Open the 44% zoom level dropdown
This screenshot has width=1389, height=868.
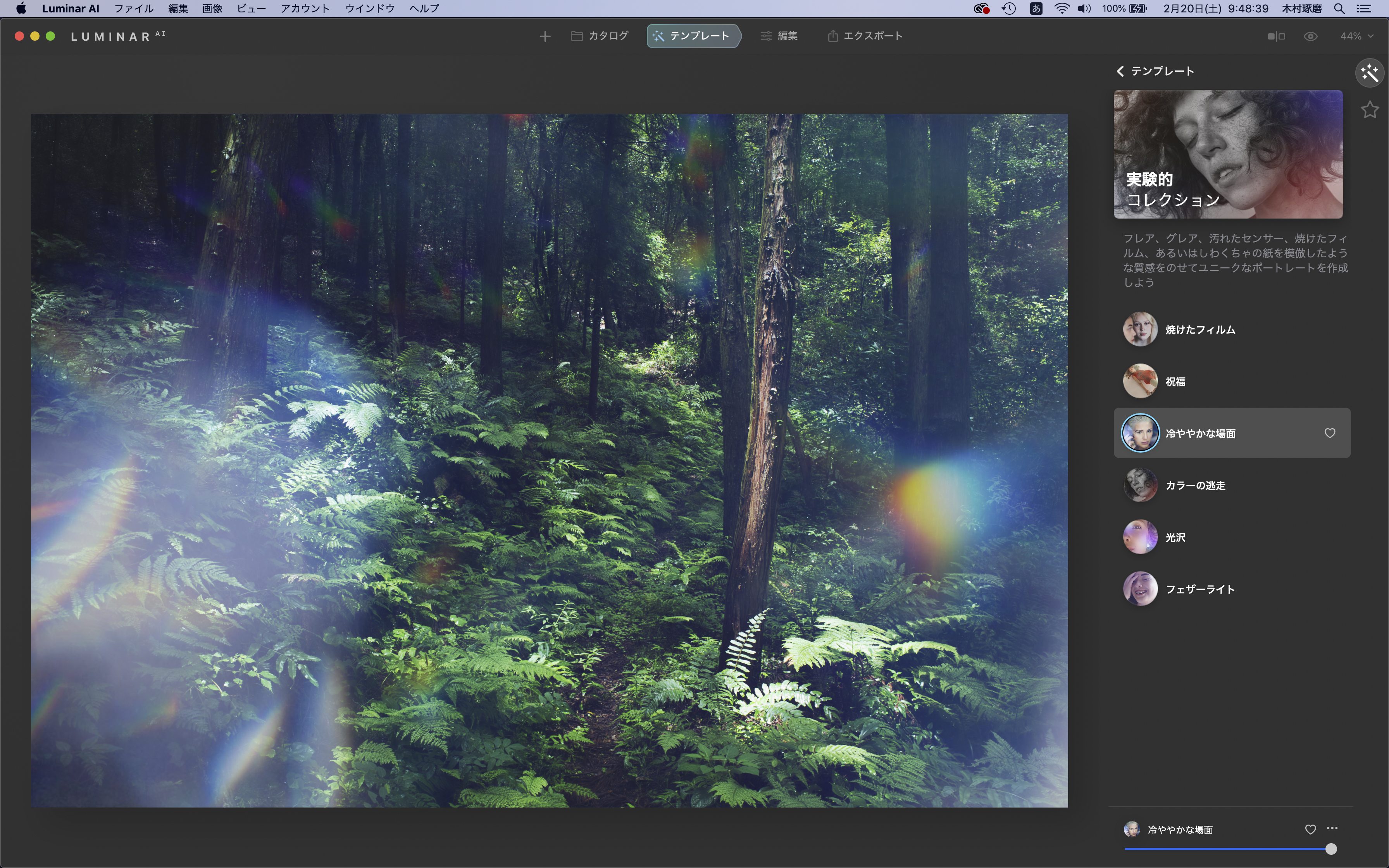(x=1356, y=36)
